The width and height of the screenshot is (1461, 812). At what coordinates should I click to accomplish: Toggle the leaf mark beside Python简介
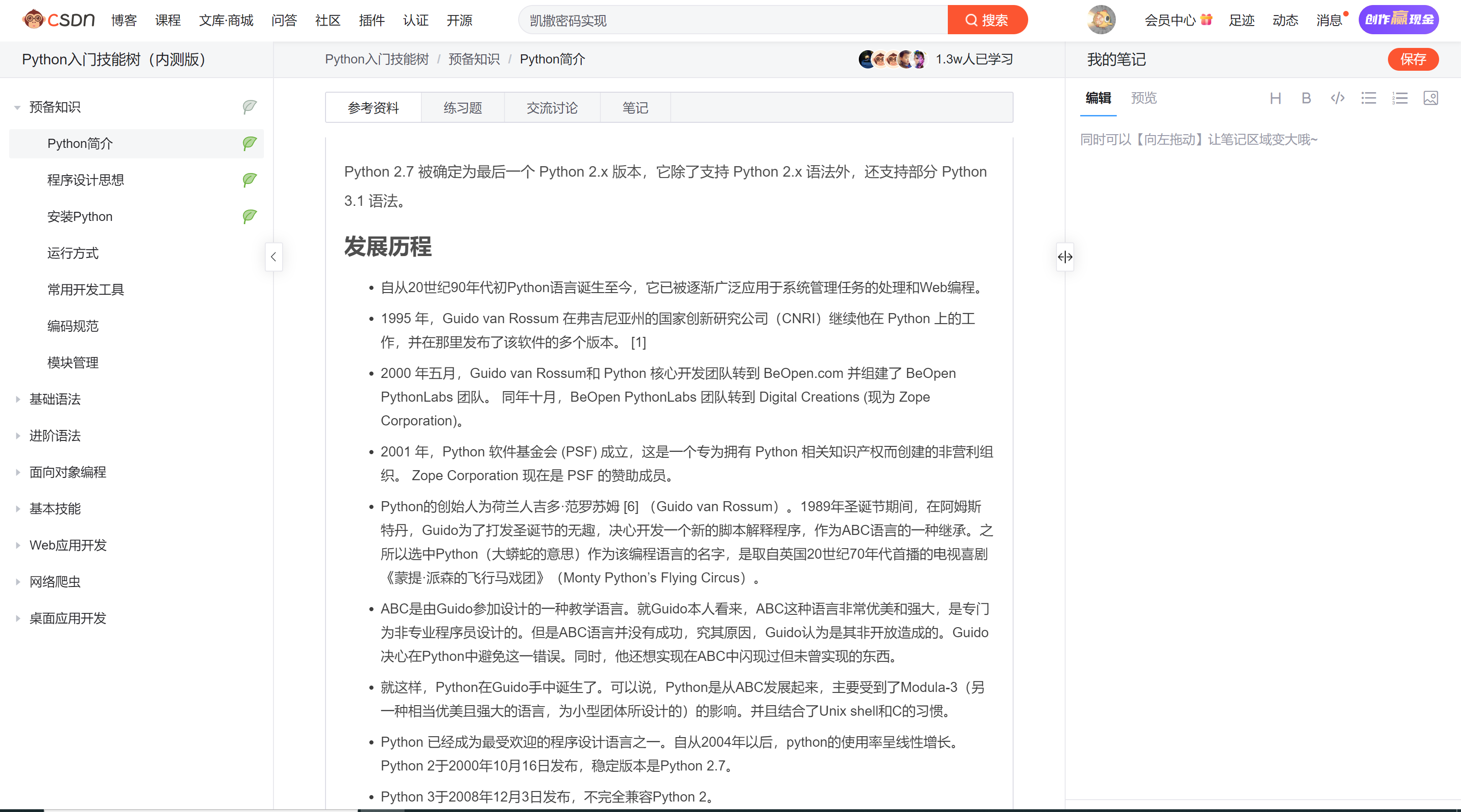click(250, 143)
